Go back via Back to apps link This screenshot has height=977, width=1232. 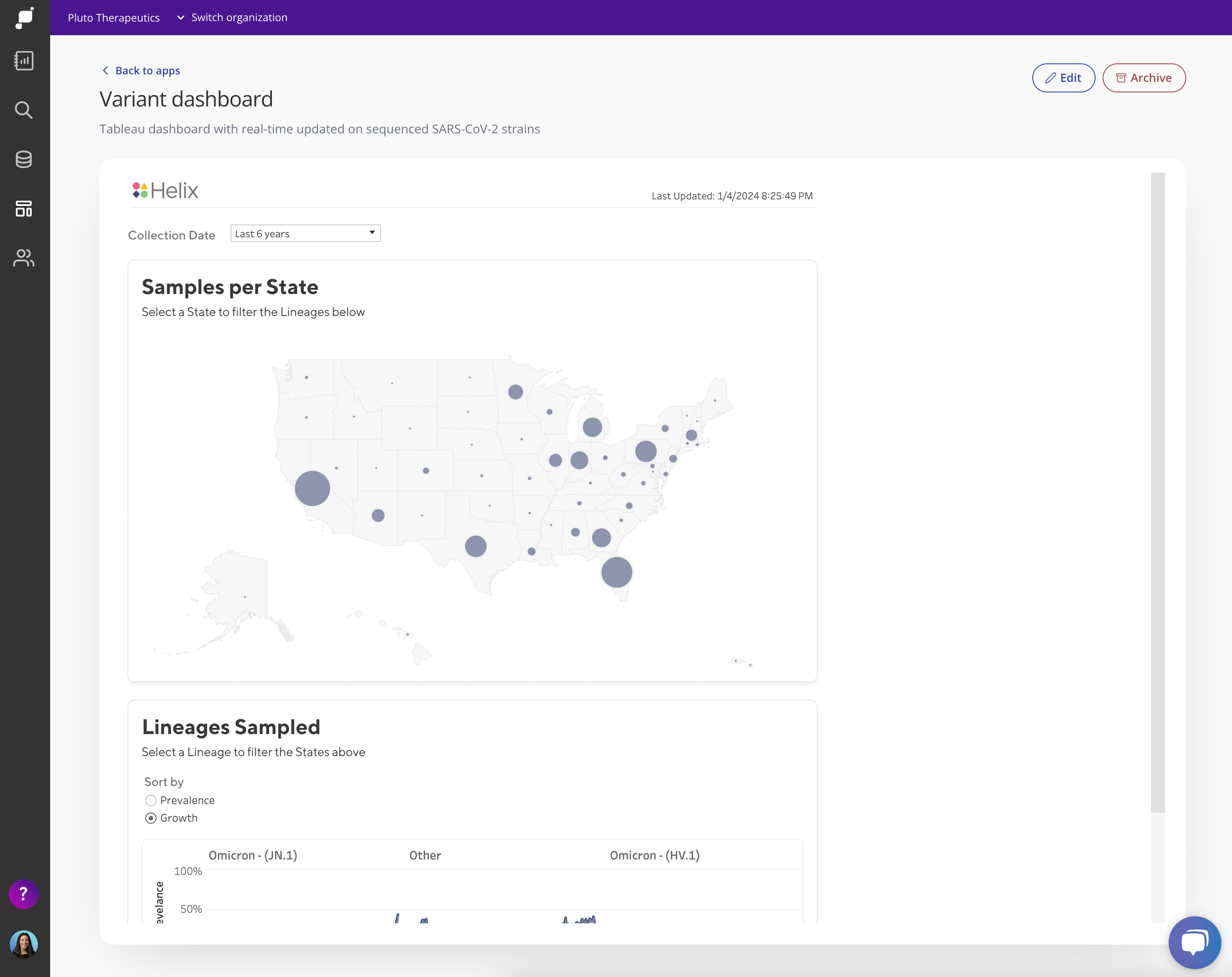coord(140,70)
